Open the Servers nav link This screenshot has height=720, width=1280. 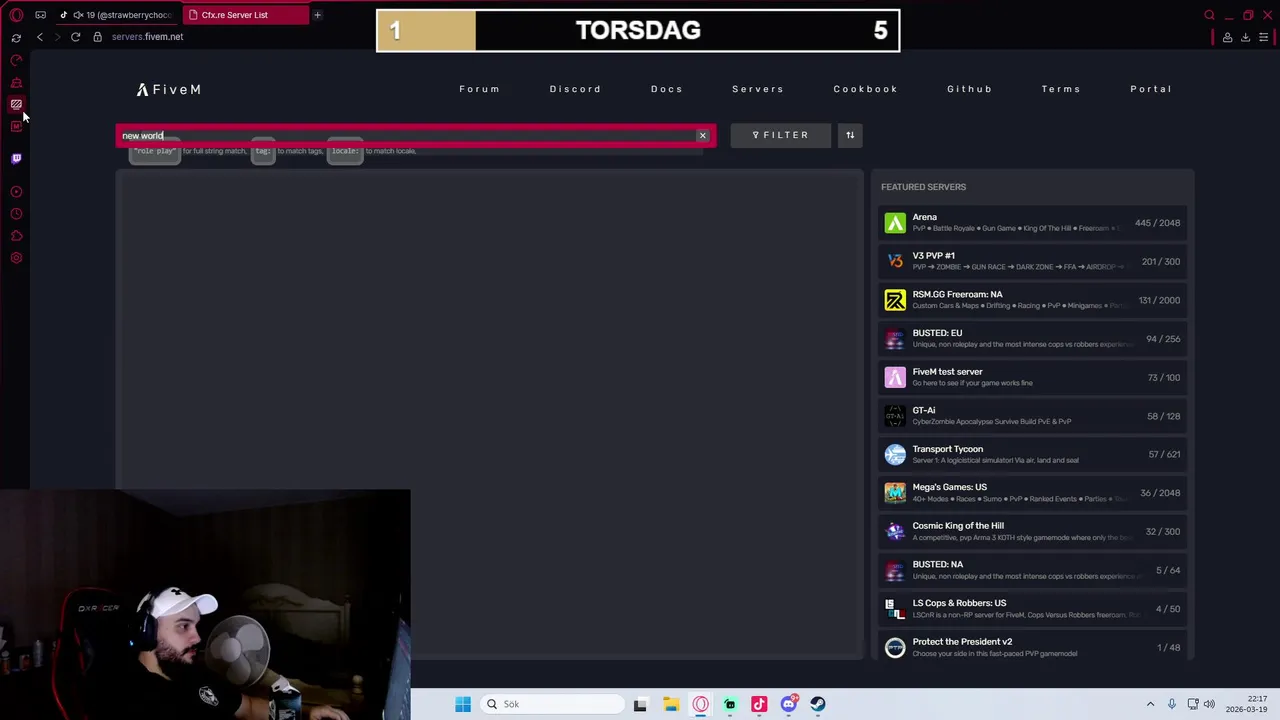click(758, 89)
